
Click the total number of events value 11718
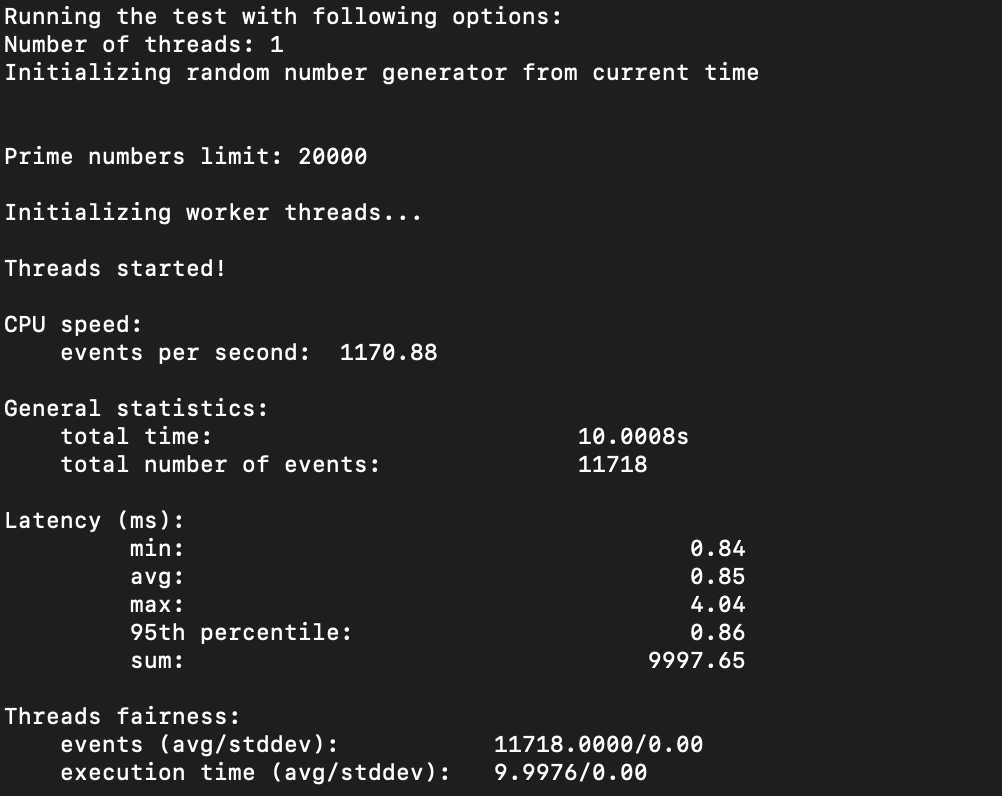coord(612,465)
